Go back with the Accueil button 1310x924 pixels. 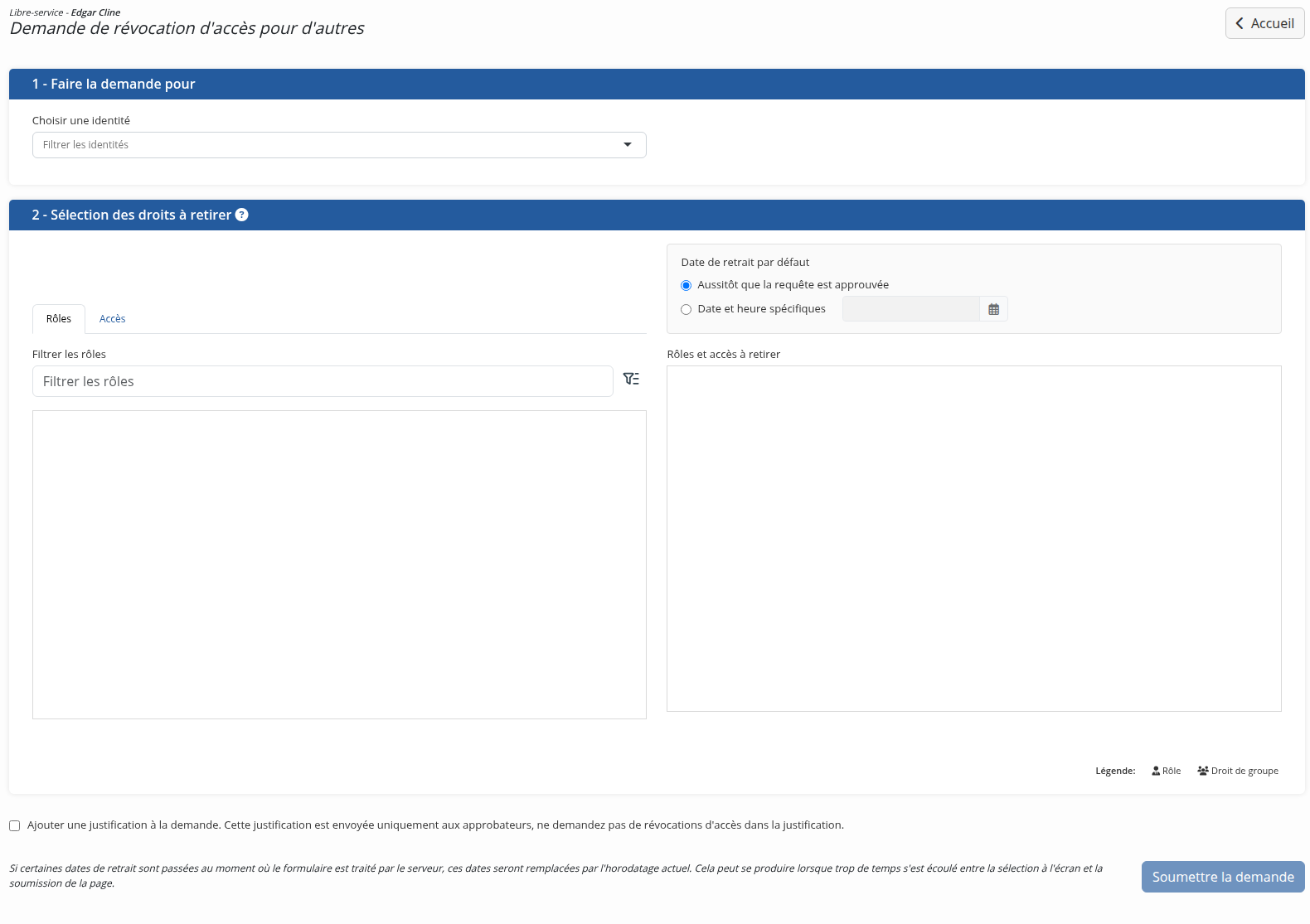(1264, 23)
